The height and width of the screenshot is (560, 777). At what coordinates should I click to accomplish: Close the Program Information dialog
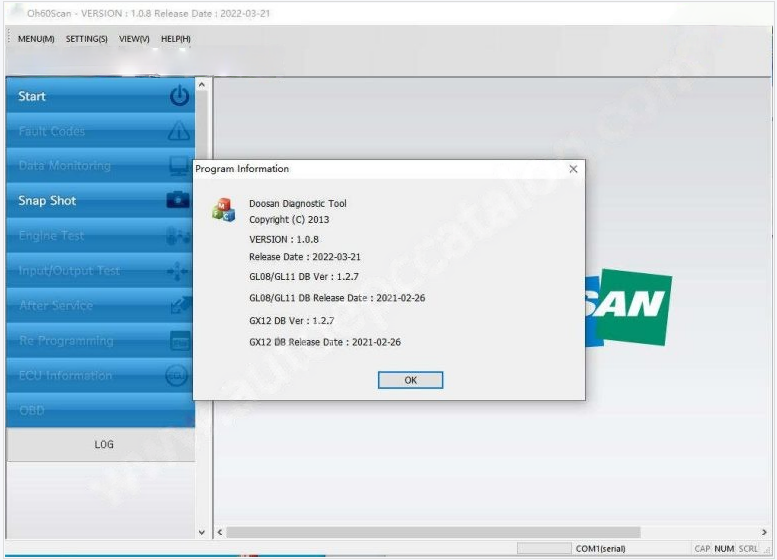tap(573, 169)
